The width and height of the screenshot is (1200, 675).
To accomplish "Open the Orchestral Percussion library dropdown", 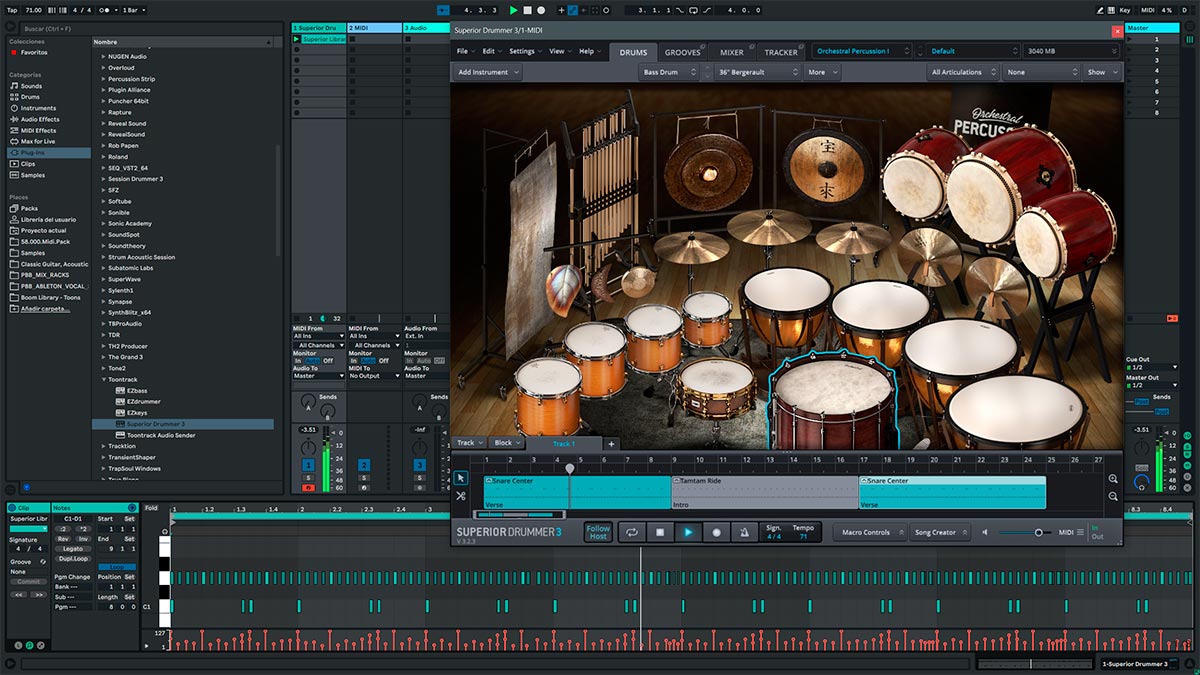I will pos(864,51).
